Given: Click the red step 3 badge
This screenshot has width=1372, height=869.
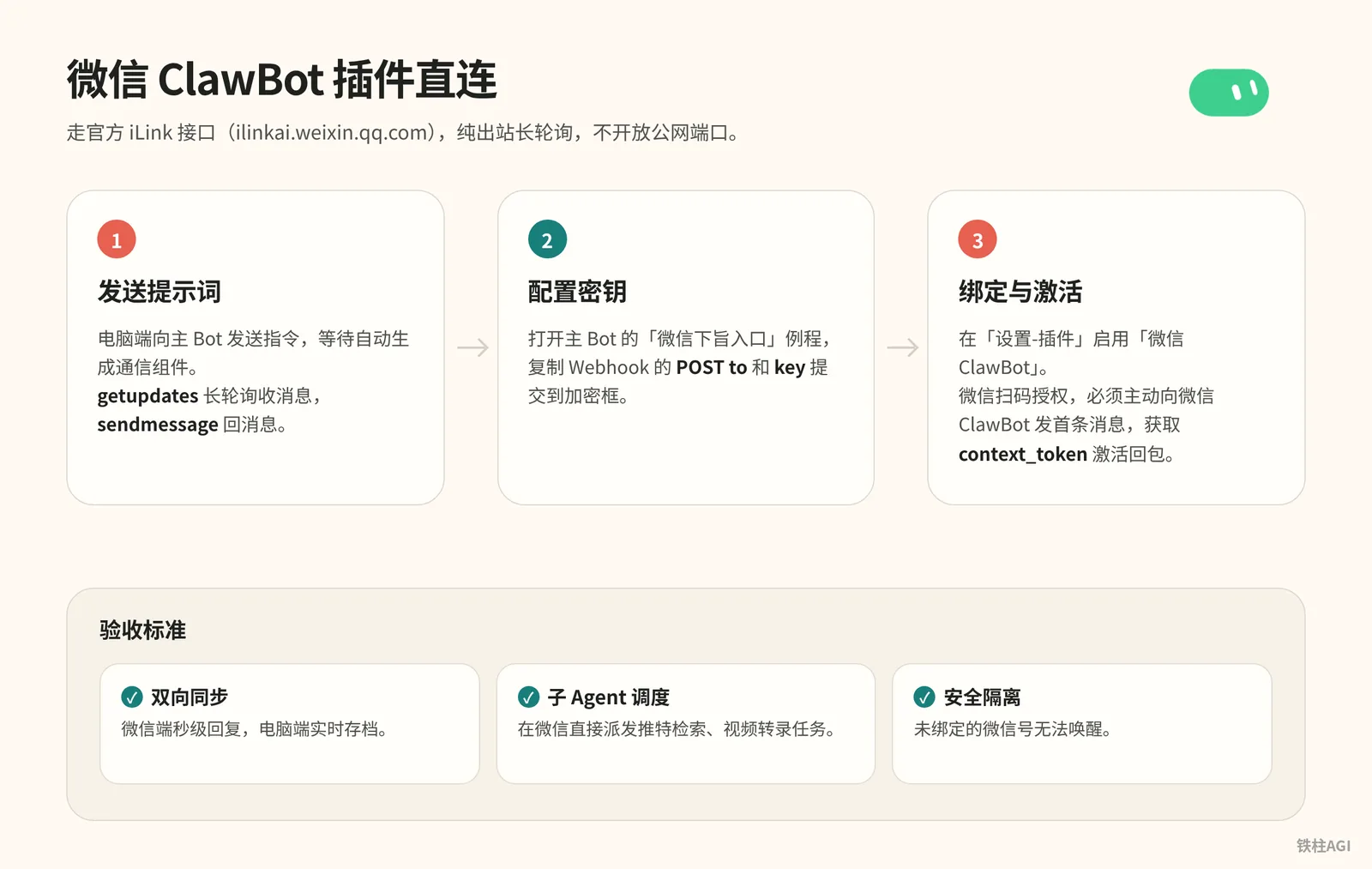Looking at the screenshot, I should pos(978,239).
